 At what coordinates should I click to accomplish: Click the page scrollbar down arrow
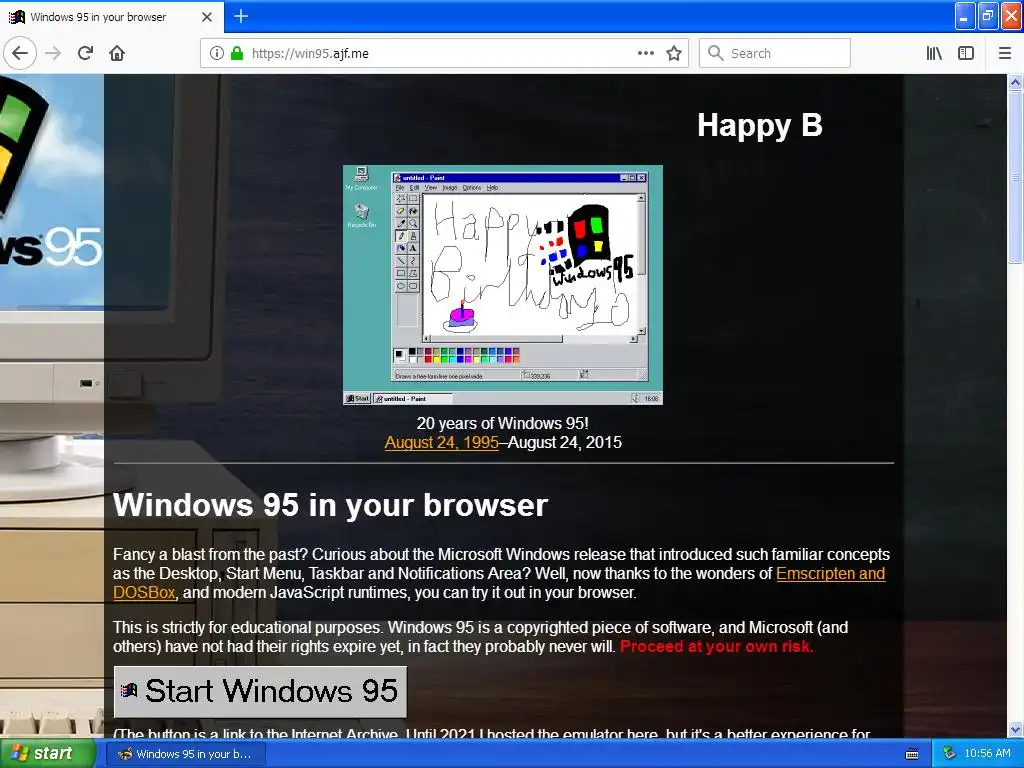1015,729
